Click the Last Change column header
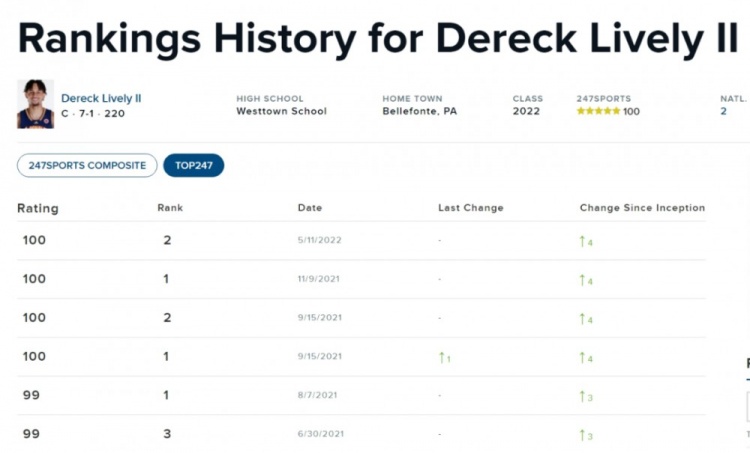The height and width of the screenshot is (453, 750). (x=471, y=208)
